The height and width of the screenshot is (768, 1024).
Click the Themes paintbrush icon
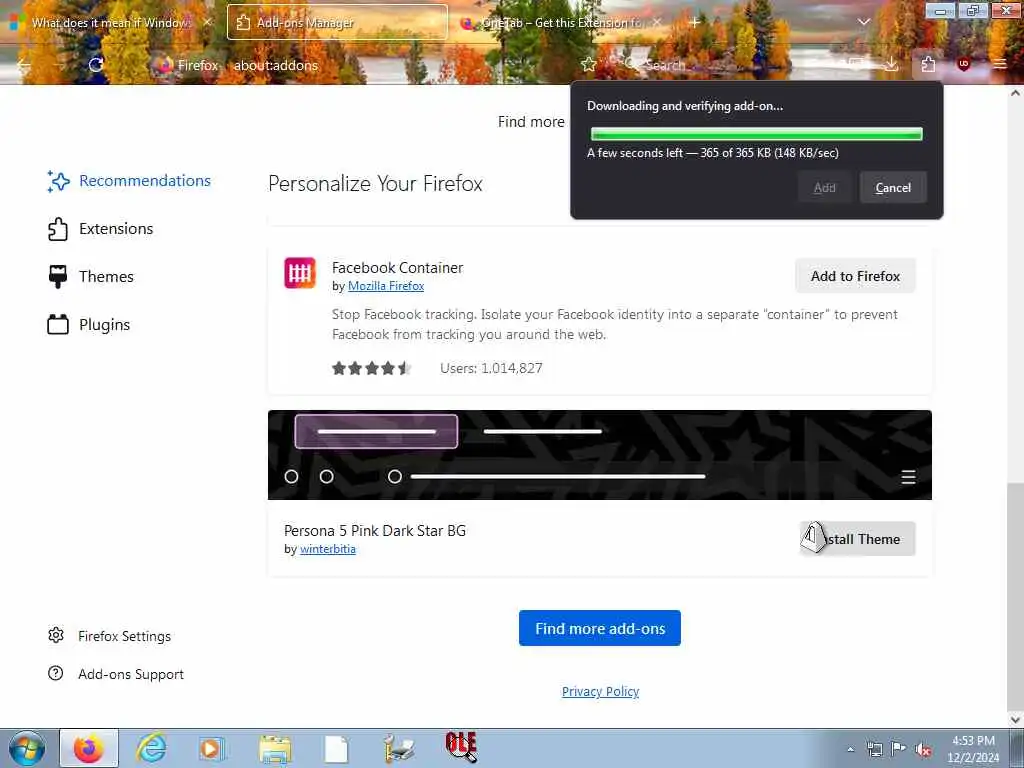point(58,277)
